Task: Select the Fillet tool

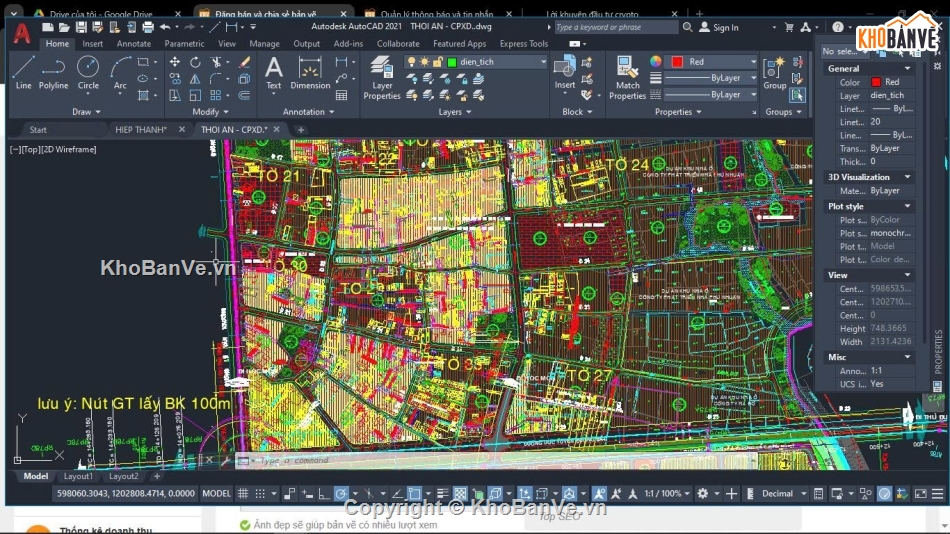Action: pos(216,78)
